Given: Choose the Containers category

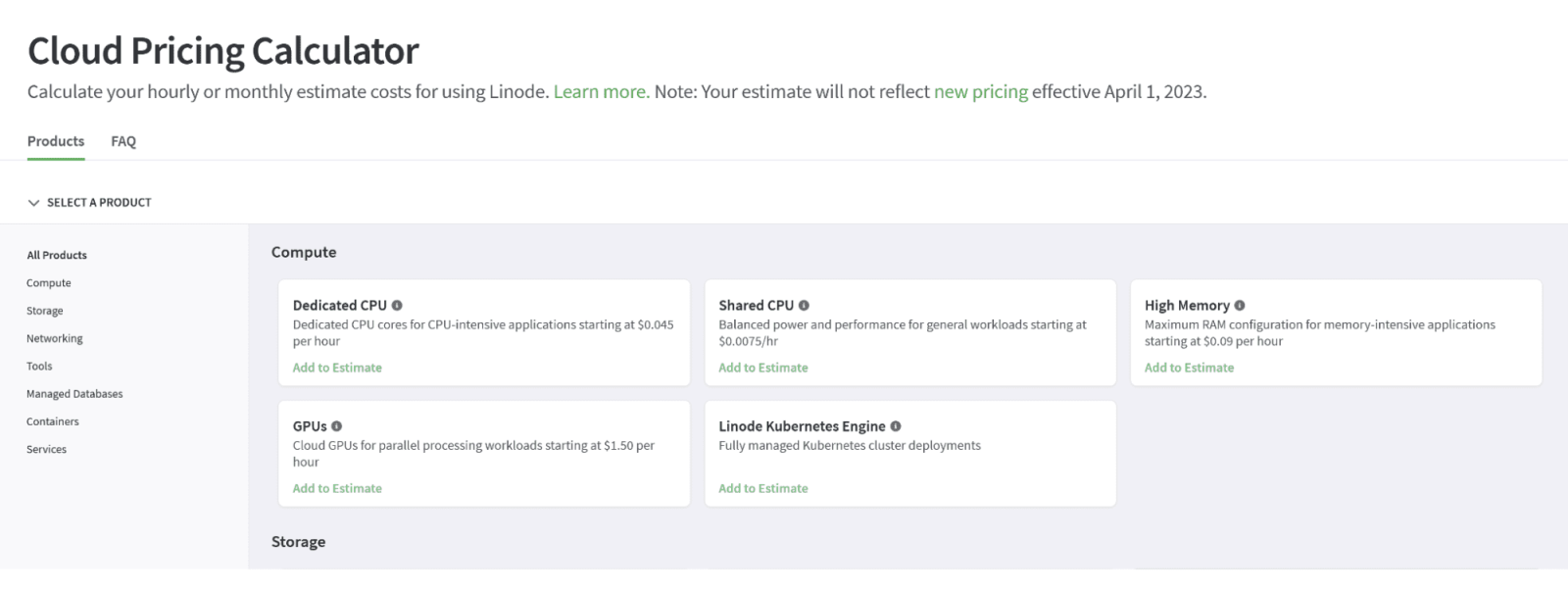Looking at the screenshot, I should click(53, 421).
